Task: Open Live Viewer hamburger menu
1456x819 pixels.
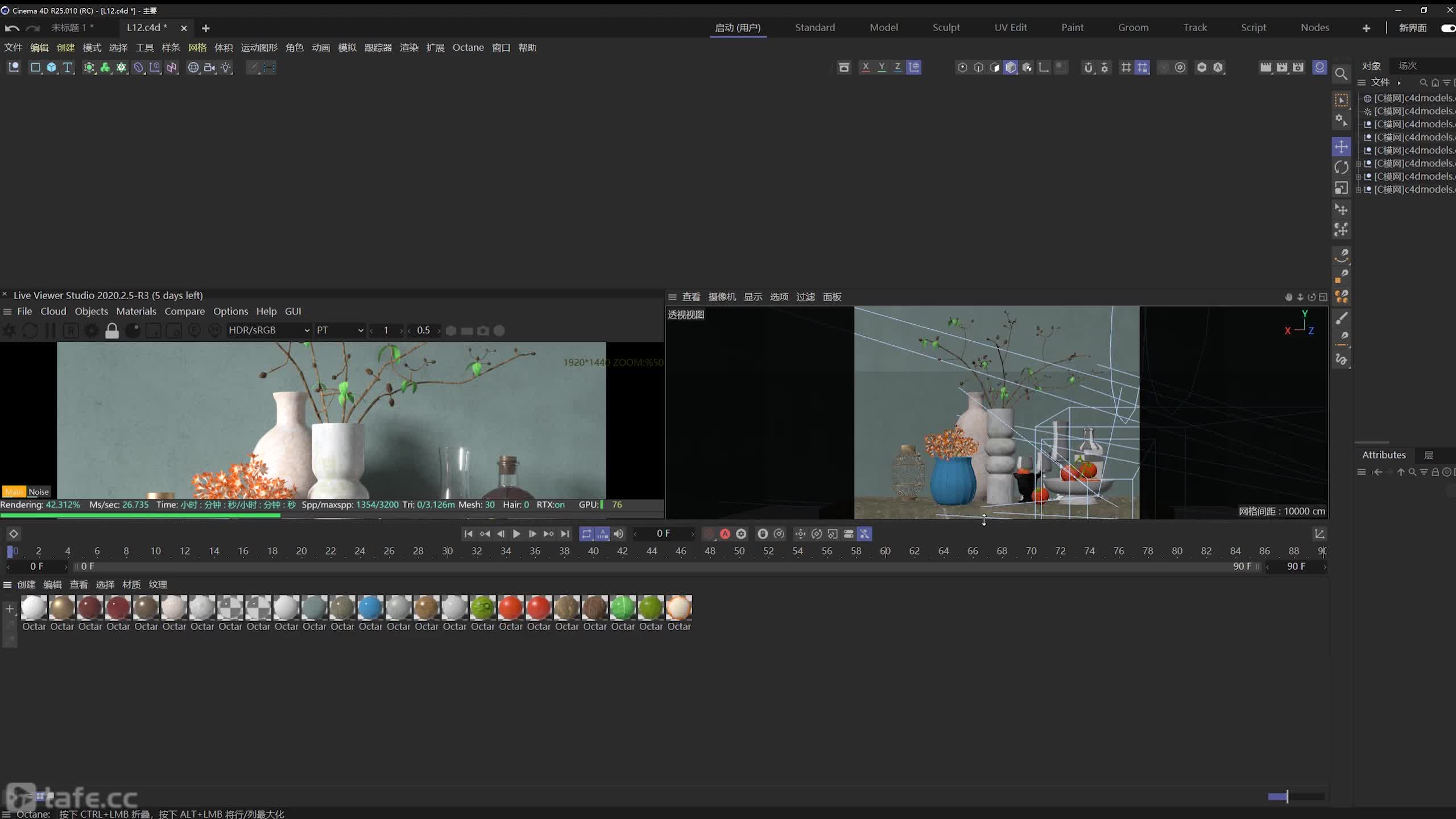Action: 7,311
